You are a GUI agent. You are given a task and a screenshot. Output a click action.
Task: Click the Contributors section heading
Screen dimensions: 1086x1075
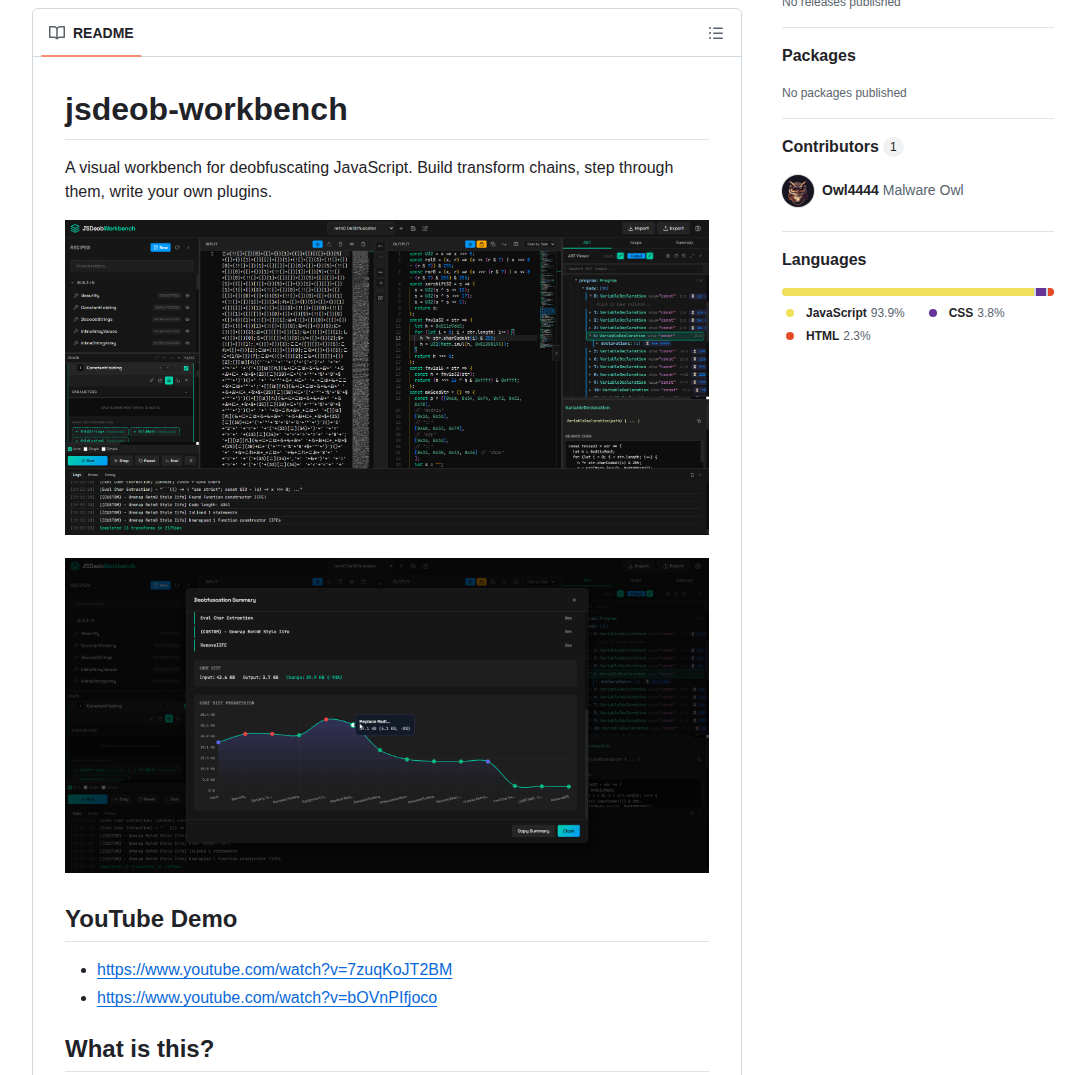pos(831,146)
